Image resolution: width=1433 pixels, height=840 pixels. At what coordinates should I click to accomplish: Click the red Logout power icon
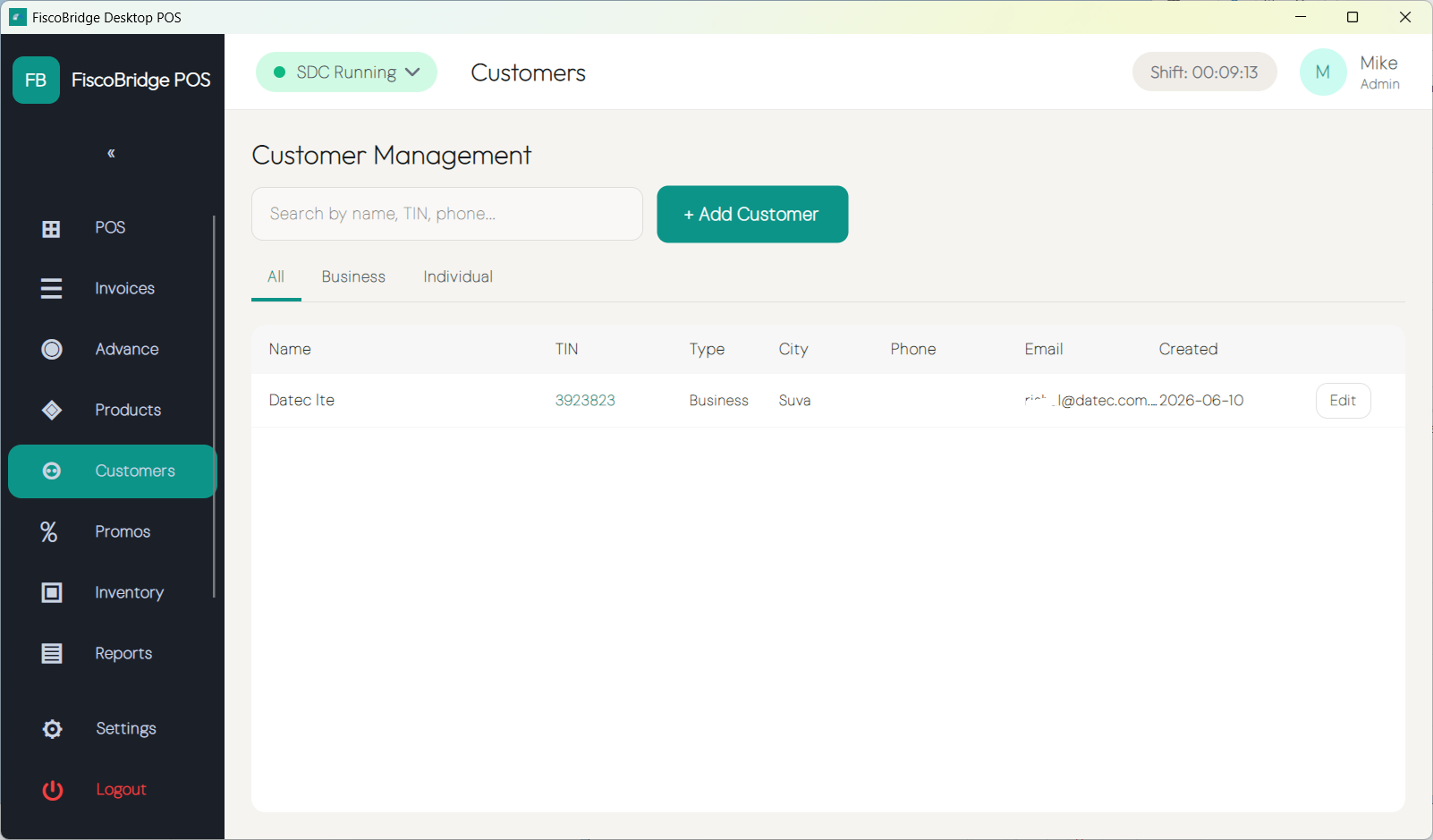click(x=53, y=790)
